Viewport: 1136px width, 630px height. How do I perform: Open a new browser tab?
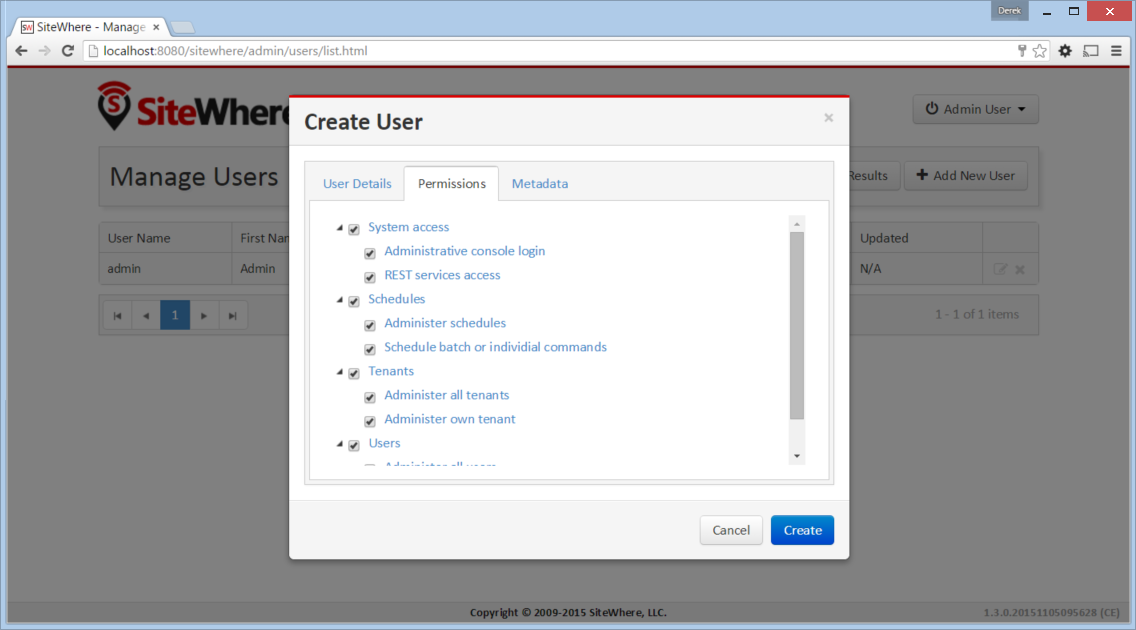click(x=183, y=28)
